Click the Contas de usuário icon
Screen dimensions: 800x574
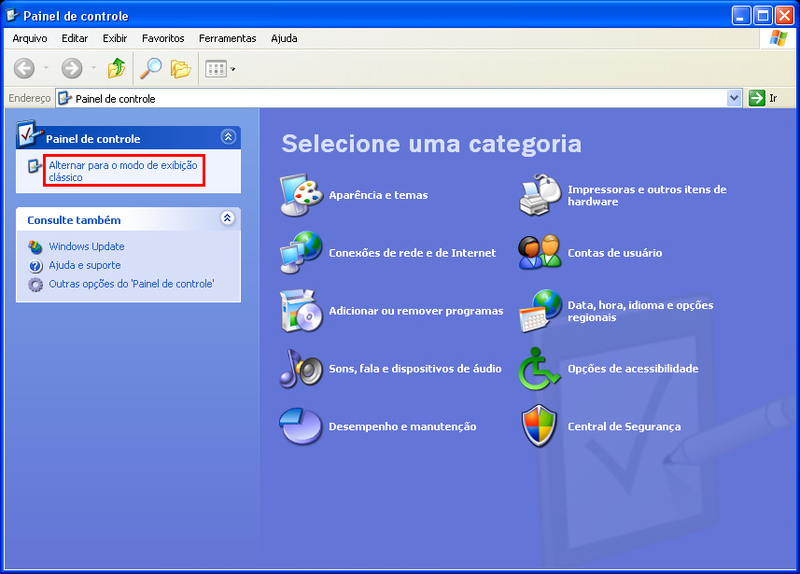pos(540,252)
